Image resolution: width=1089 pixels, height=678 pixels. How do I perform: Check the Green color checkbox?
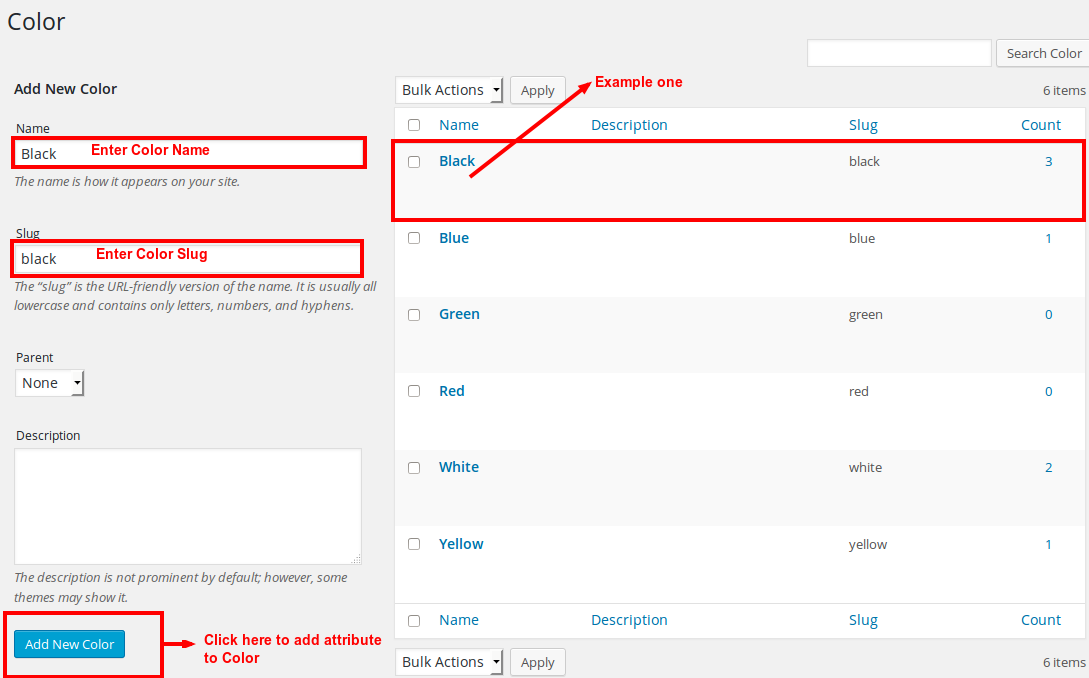click(414, 315)
